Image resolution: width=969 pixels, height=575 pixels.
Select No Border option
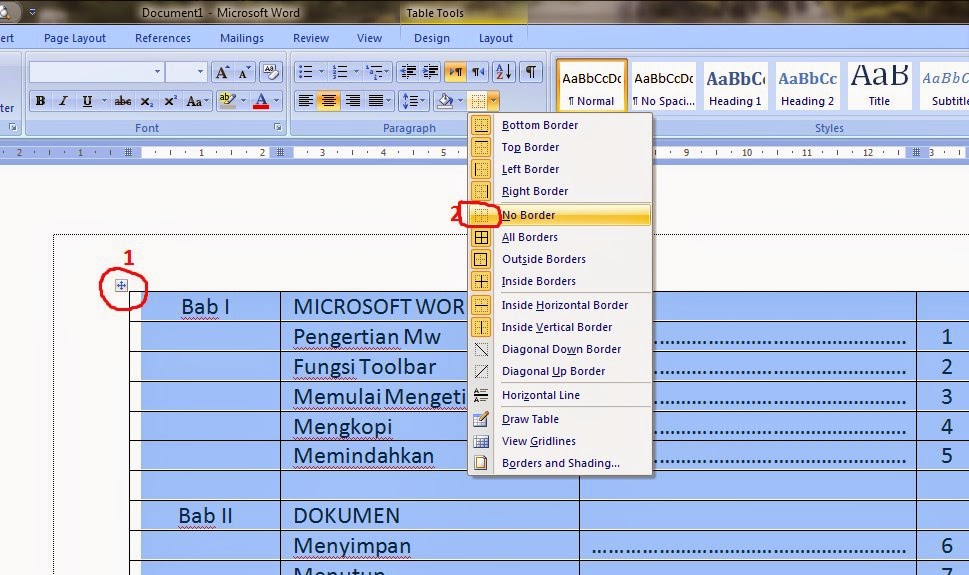560,215
